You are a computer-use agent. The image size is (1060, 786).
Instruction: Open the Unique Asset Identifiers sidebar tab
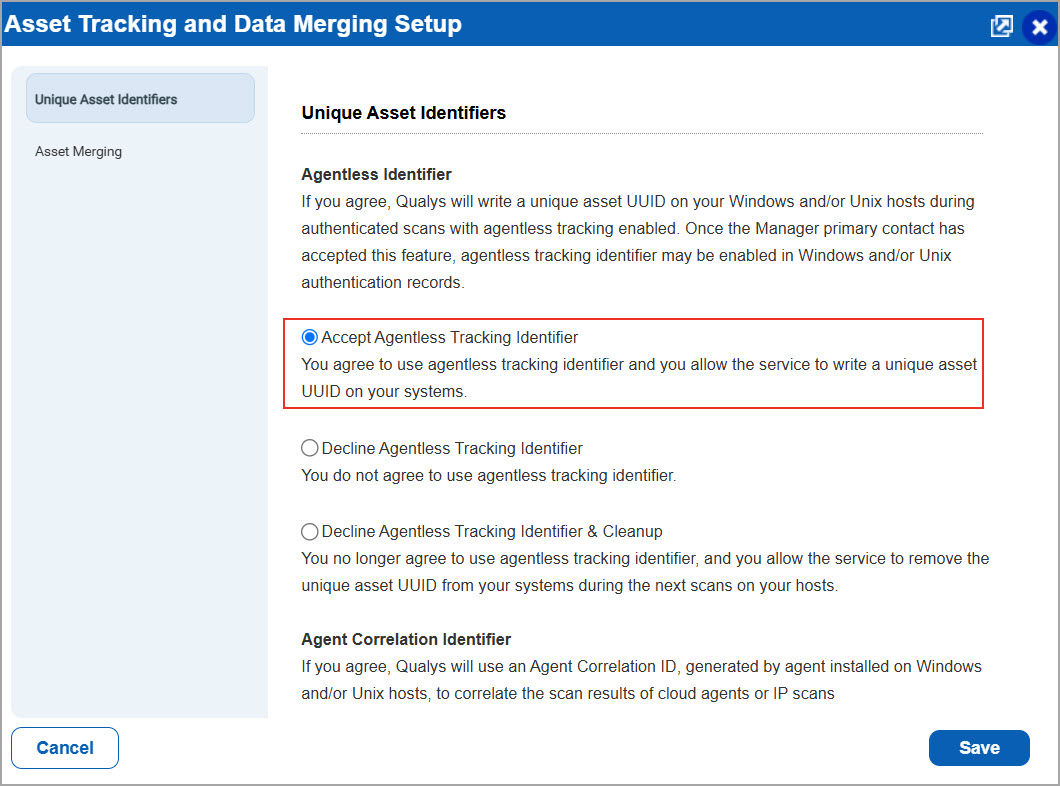[x=140, y=99]
